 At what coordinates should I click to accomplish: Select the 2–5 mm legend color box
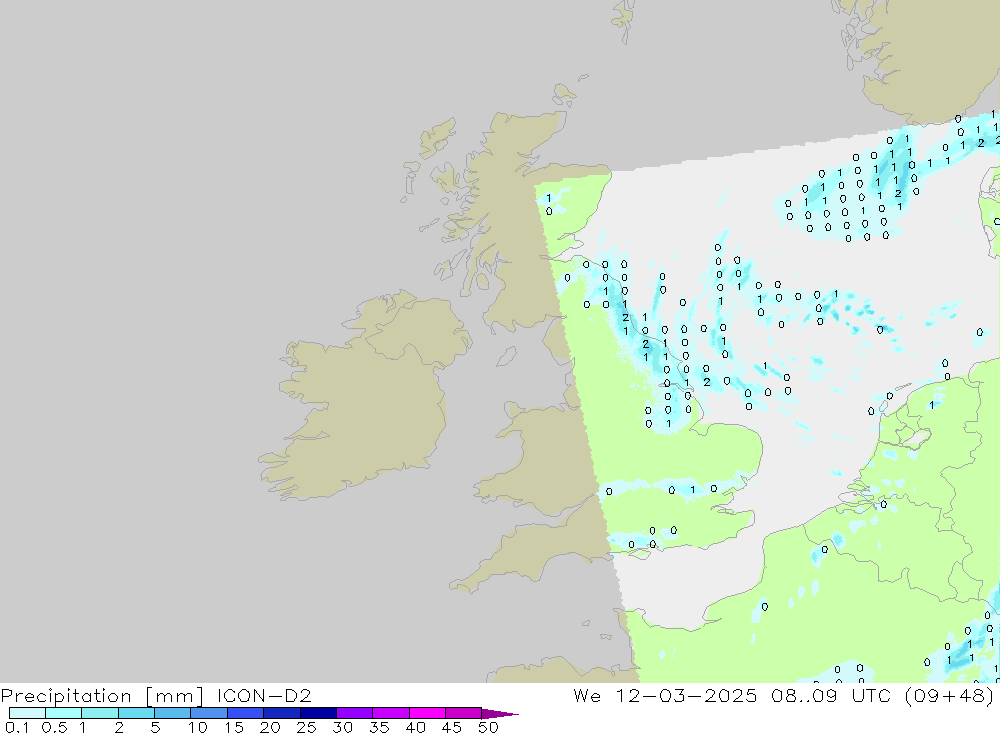point(136,713)
